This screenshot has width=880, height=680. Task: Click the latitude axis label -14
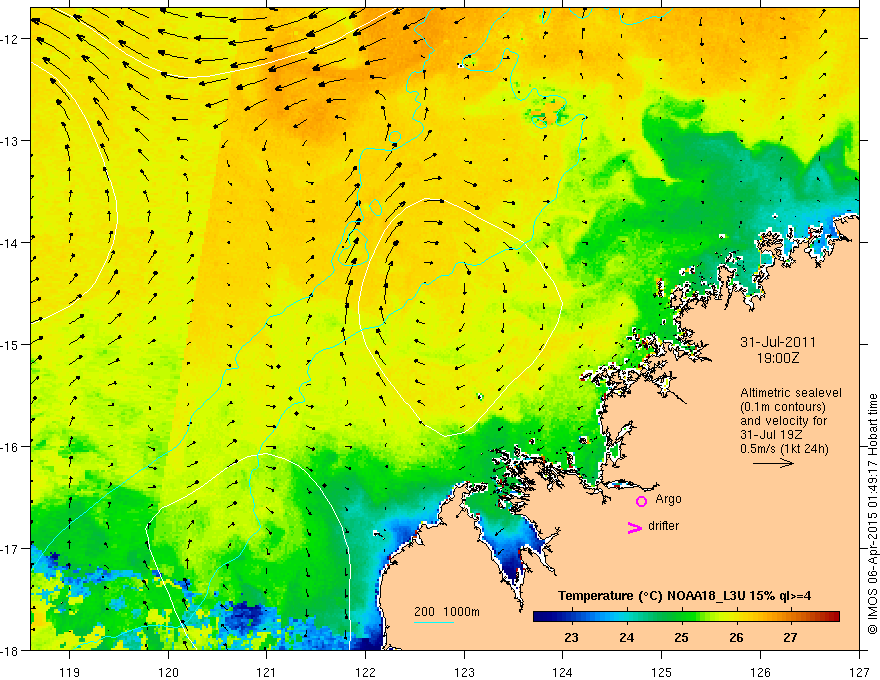pyautogui.click(x=12, y=242)
